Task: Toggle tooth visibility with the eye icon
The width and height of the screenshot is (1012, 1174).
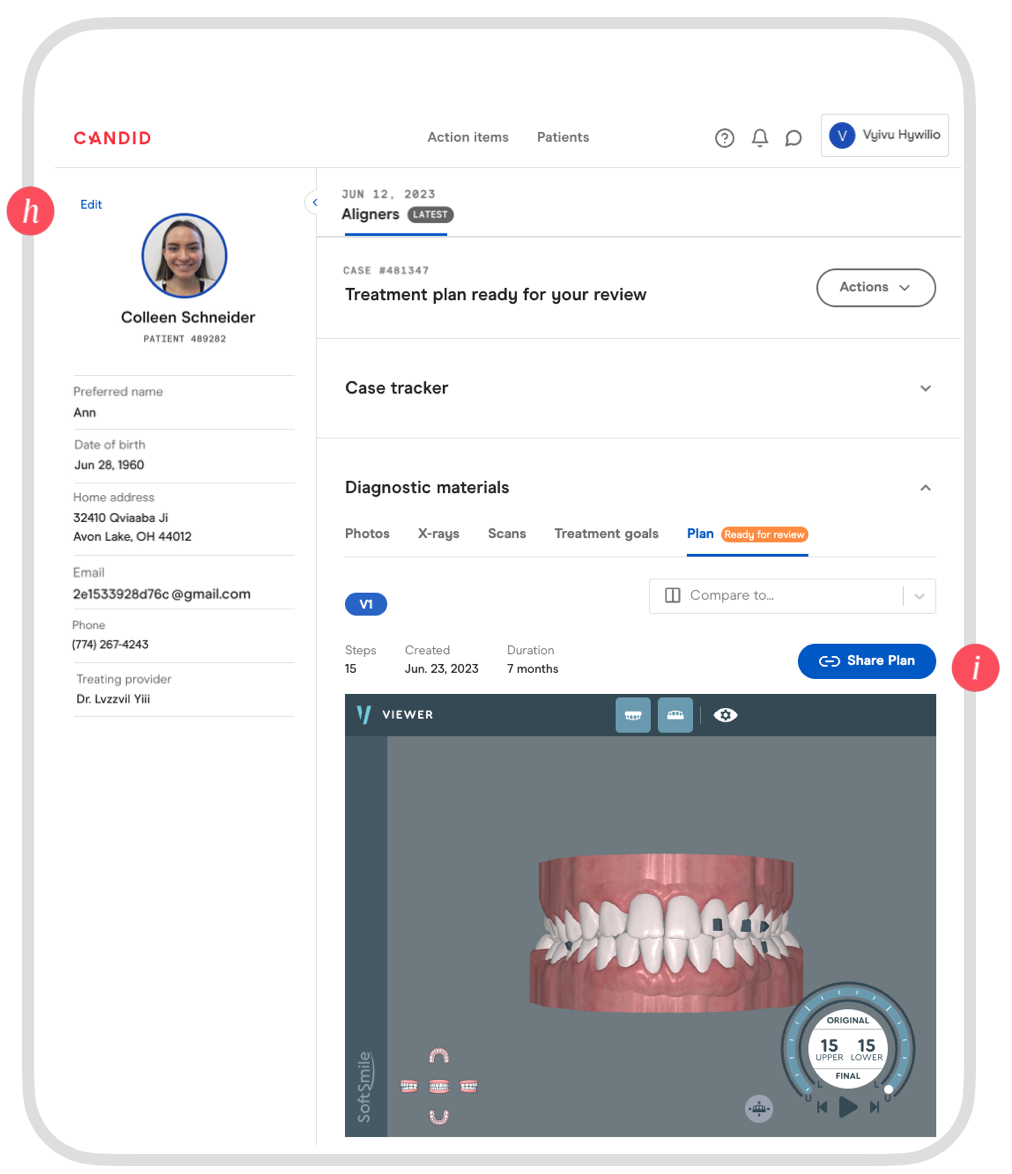Action: coord(724,715)
